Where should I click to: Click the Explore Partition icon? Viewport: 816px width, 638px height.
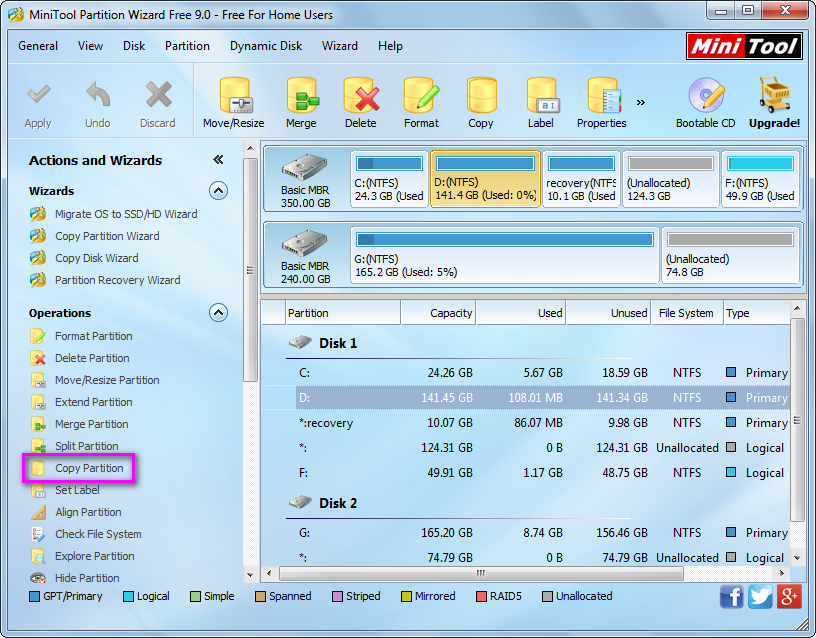[37, 556]
